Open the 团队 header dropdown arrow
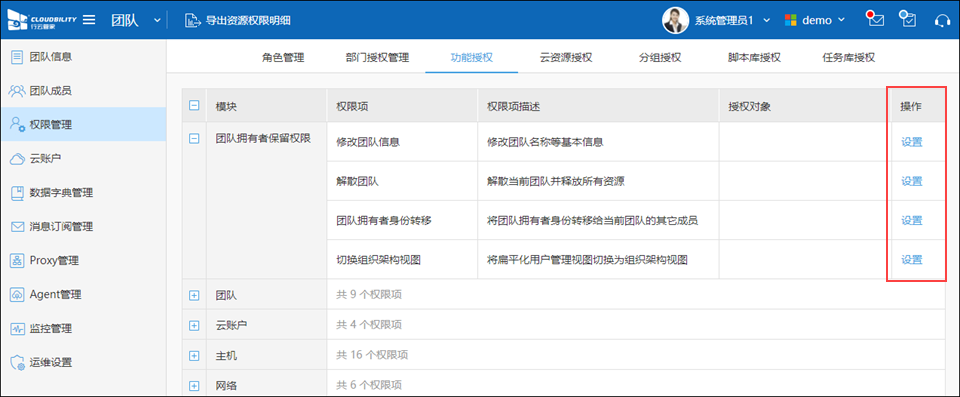This screenshot has height=397, width=960. click(x=157, y=20)
